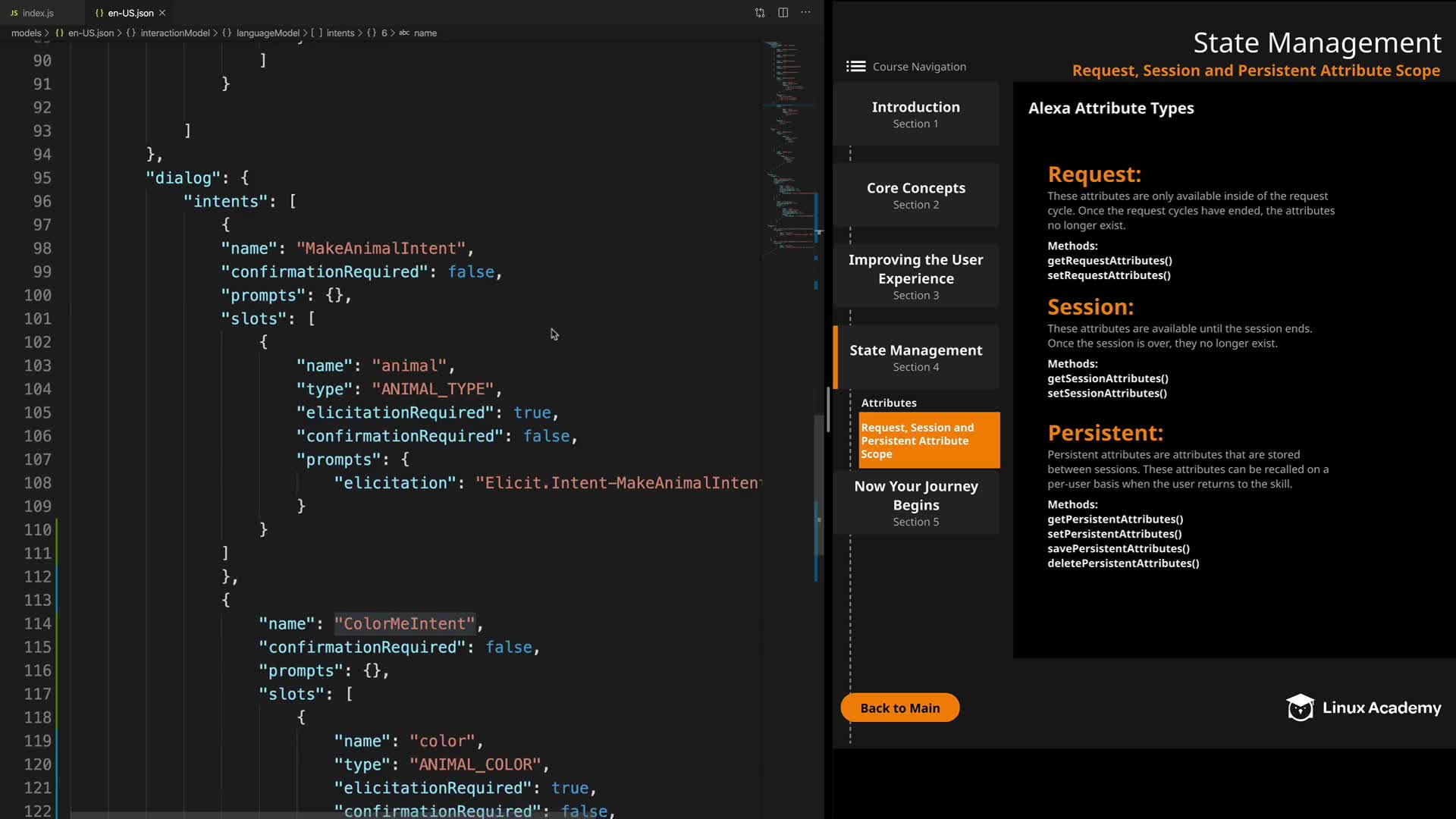Open the Introduction Section 1

click(x=915, y=115)
